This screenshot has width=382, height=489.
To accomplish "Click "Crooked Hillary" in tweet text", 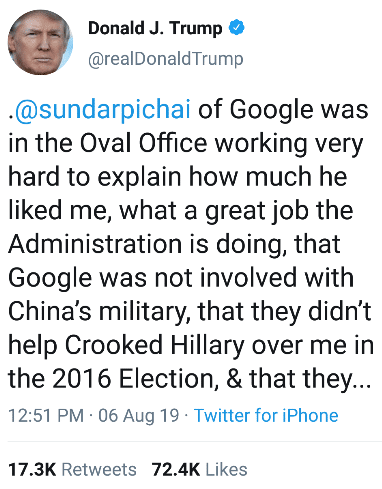I will point(155,345).
